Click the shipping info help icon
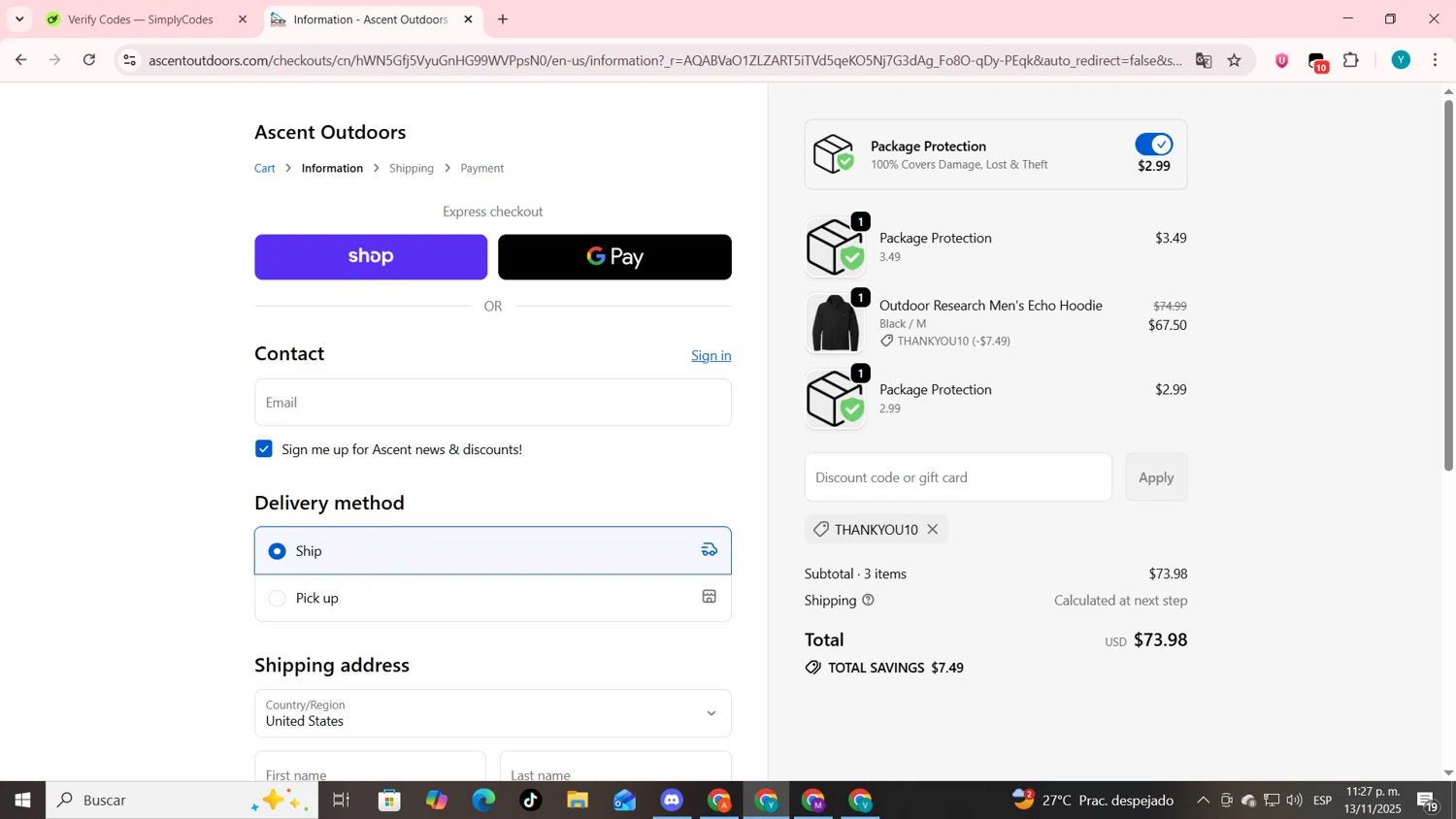 point(868,600)
